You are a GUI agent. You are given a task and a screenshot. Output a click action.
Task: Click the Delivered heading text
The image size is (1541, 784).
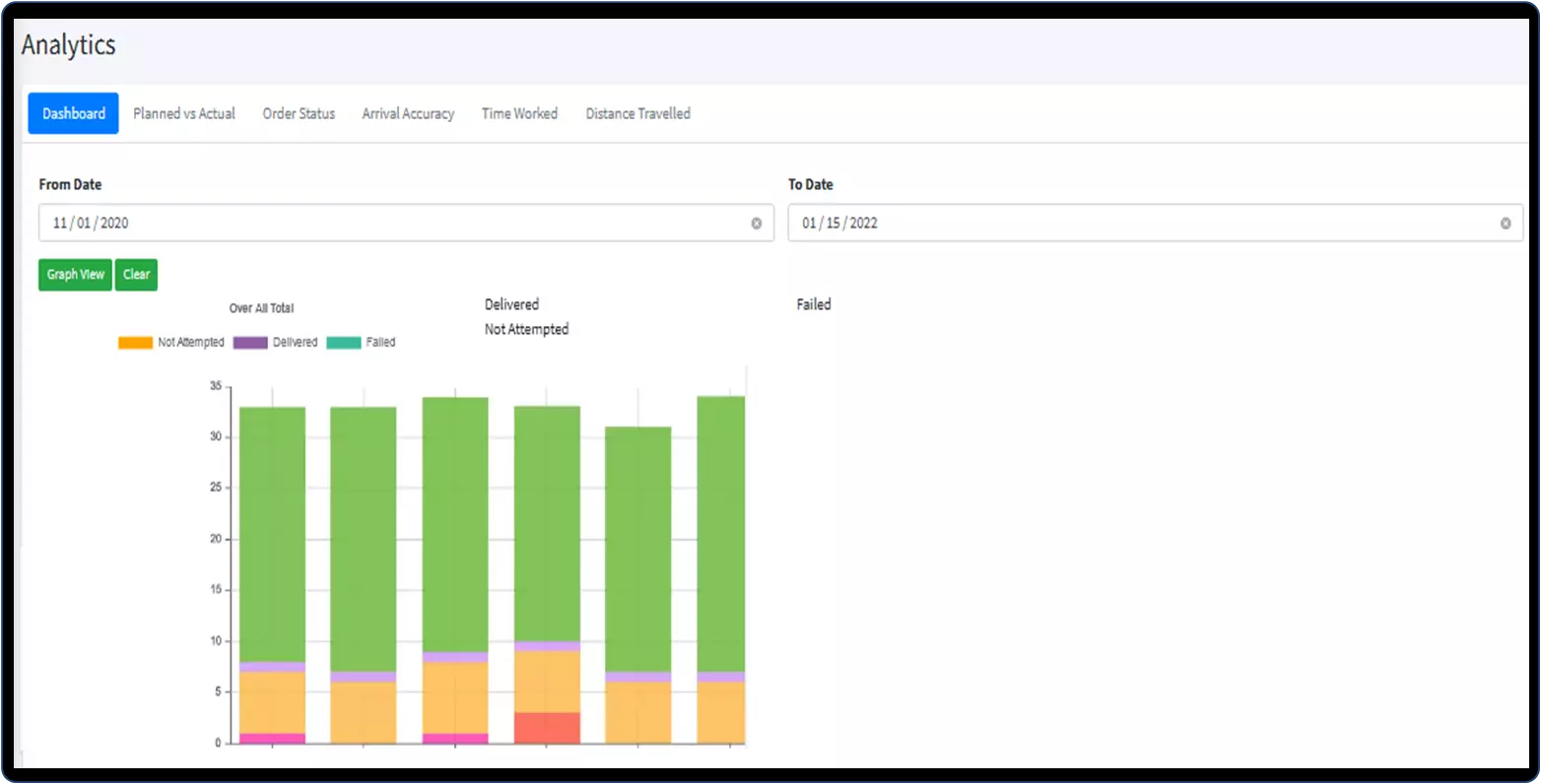click(511, 304)
